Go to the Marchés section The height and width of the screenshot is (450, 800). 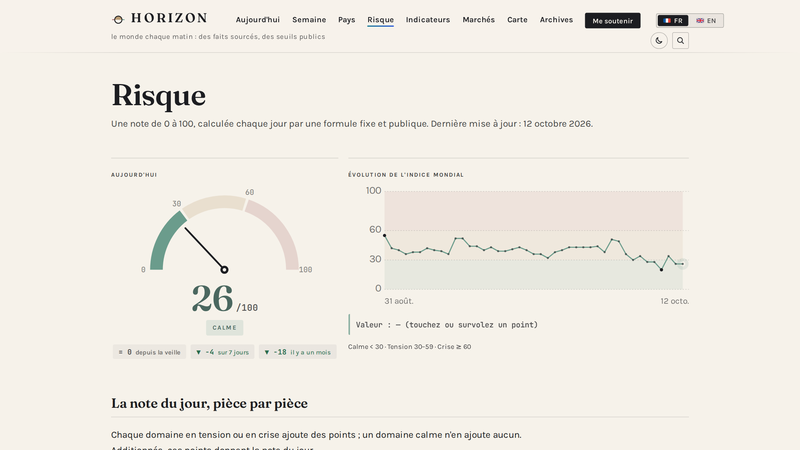478,20
